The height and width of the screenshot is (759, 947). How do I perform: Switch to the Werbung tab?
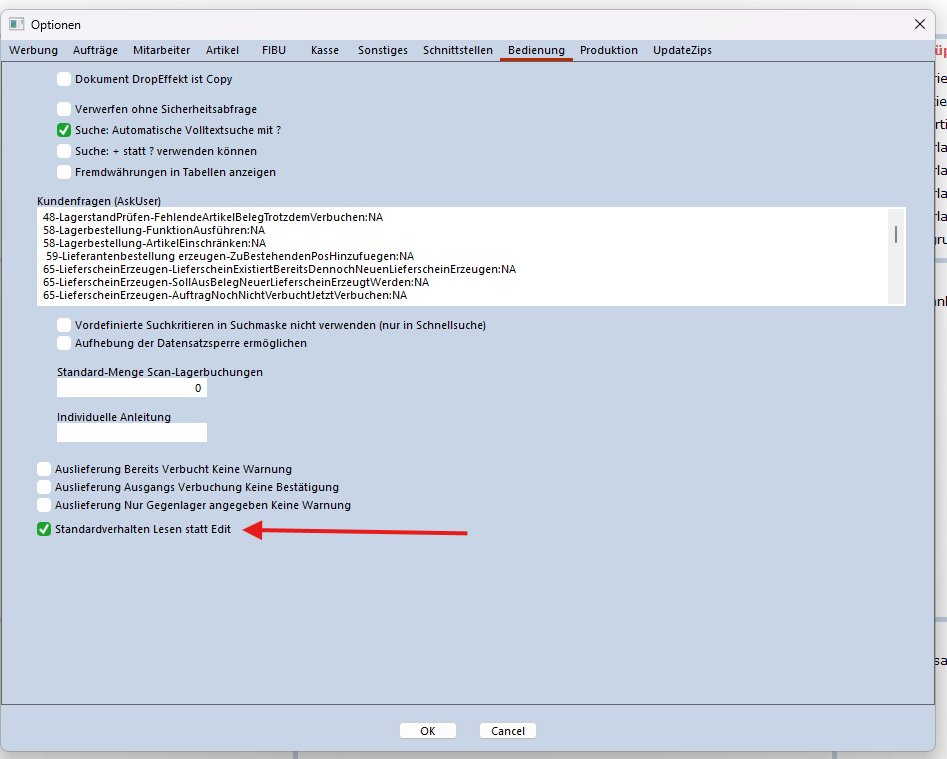coord(33,50)
